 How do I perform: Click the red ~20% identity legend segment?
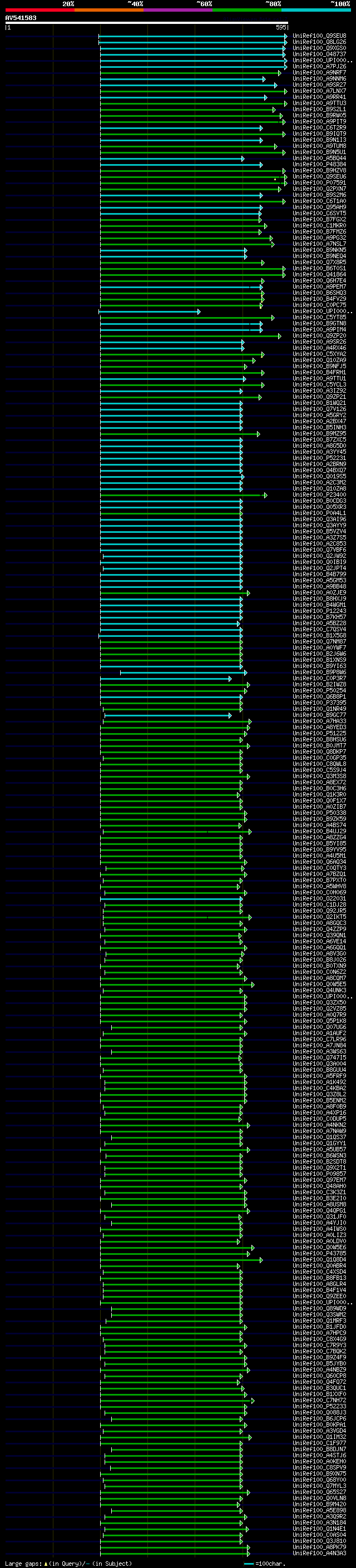(39, 10)
